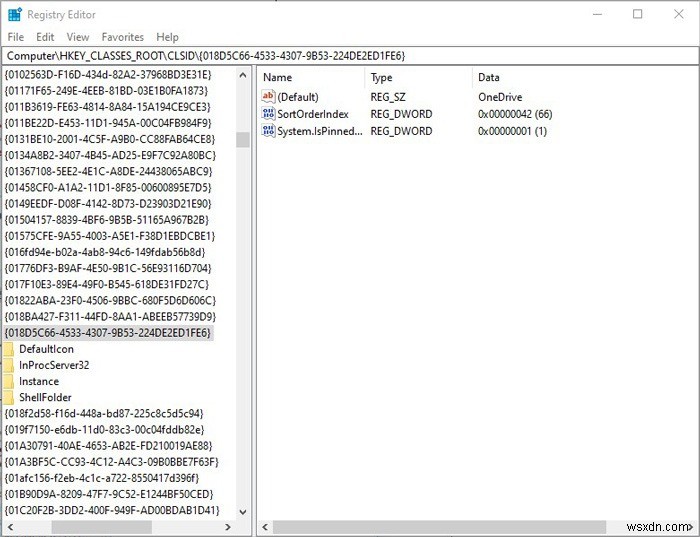Sort values by Data column header
The image size is (700, 537).
coord(489,77)
